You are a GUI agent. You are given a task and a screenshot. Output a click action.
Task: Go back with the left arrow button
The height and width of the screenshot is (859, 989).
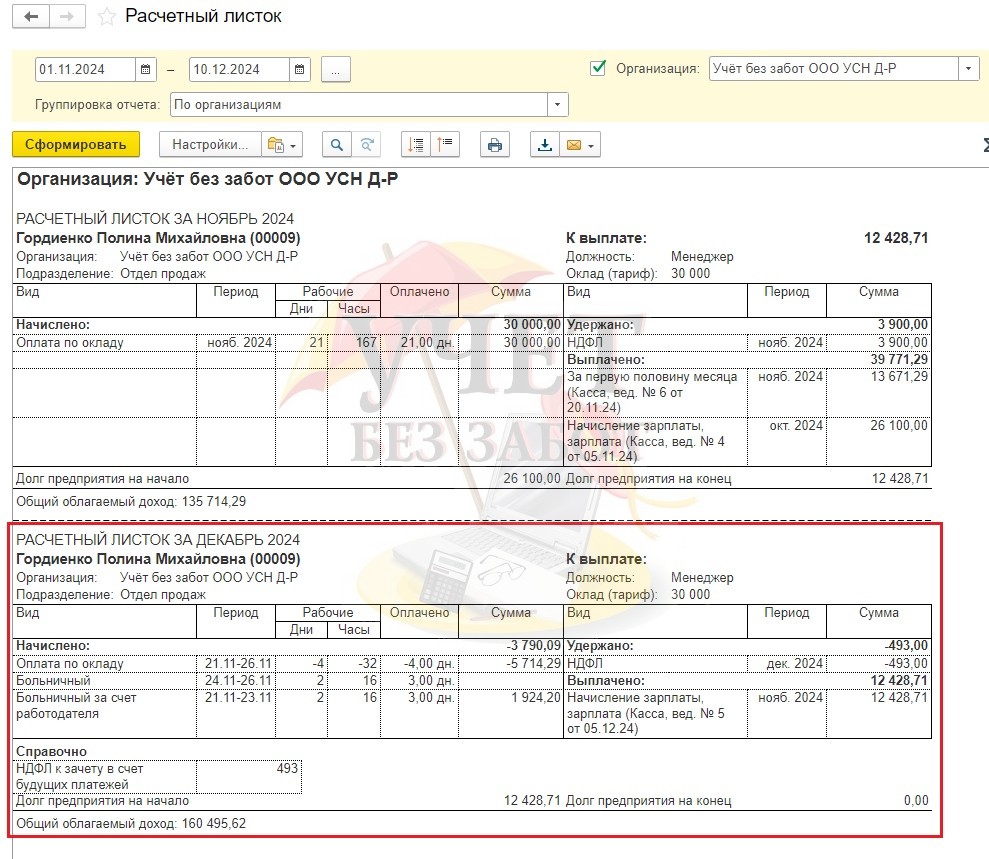point(31,16)
